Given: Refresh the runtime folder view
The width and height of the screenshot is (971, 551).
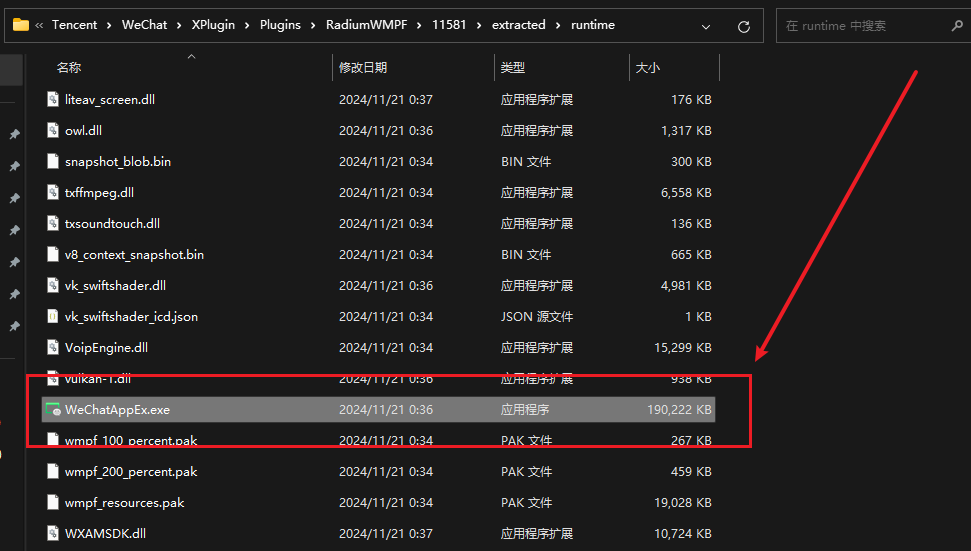Looking at the screenshot, I should pyautogui.click(x=744, y=26).
